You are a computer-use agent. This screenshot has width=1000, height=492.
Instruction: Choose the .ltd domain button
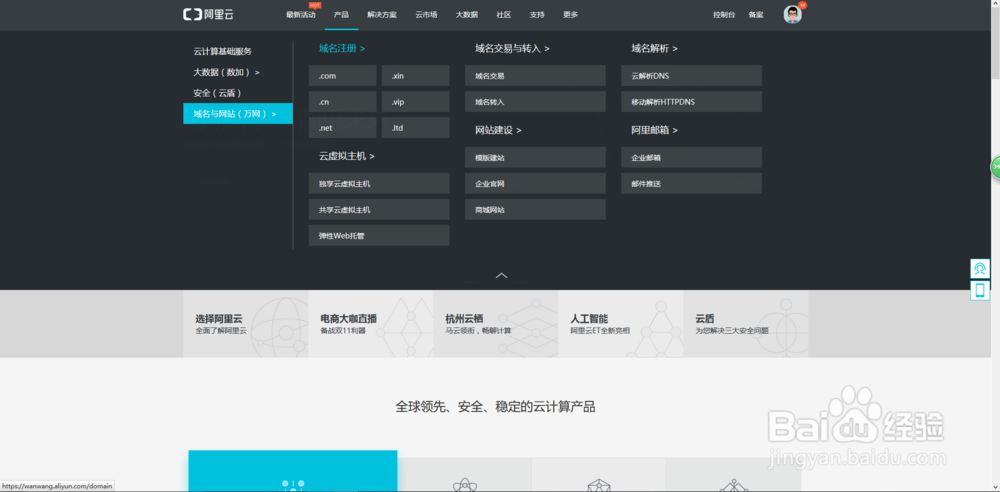[x=415, y=128]
